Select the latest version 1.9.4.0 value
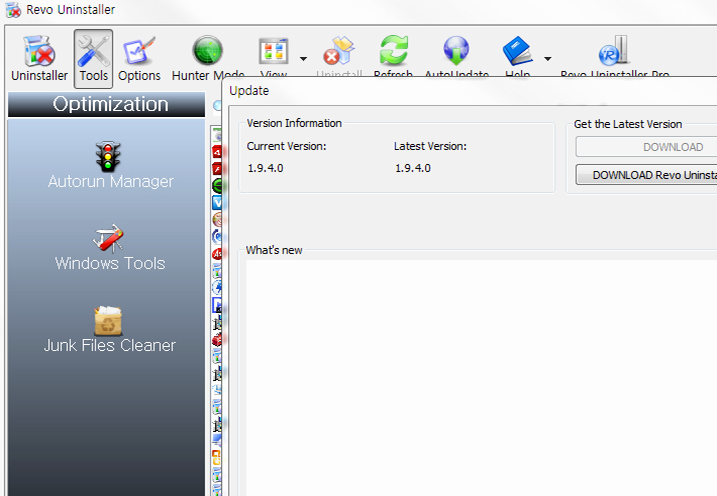 coord(412,168)
